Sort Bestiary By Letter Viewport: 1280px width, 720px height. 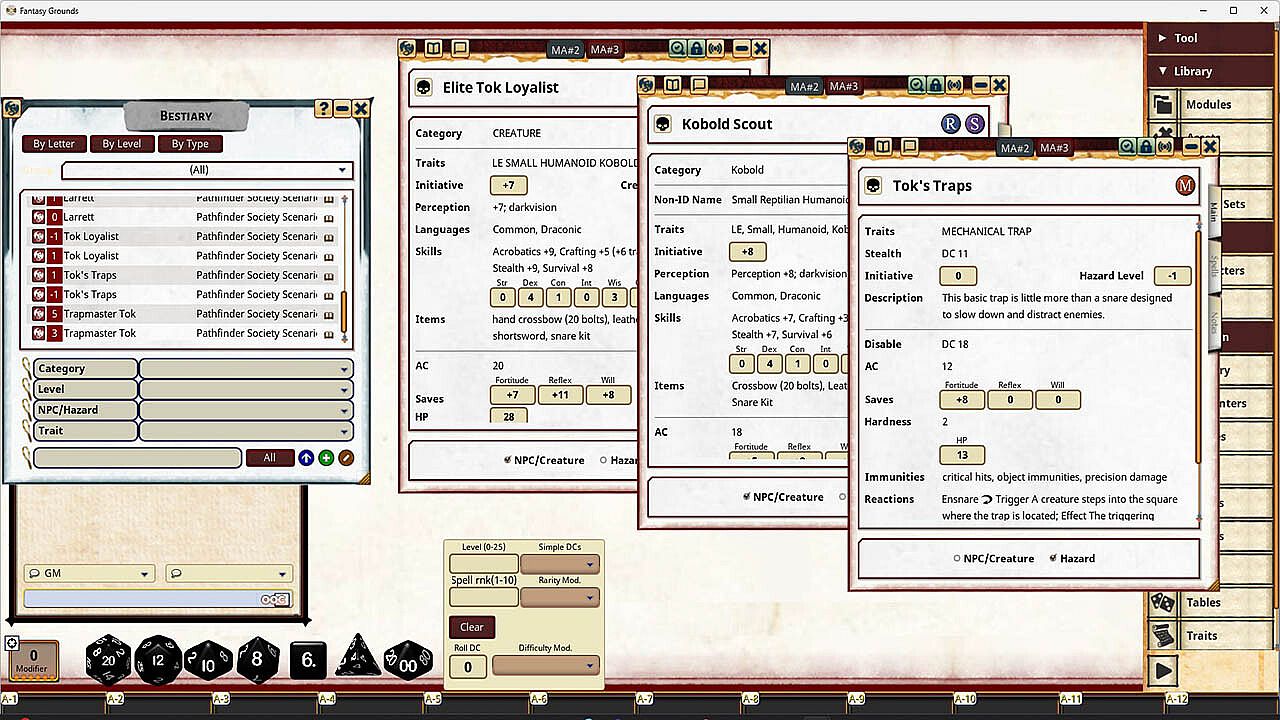54,144
